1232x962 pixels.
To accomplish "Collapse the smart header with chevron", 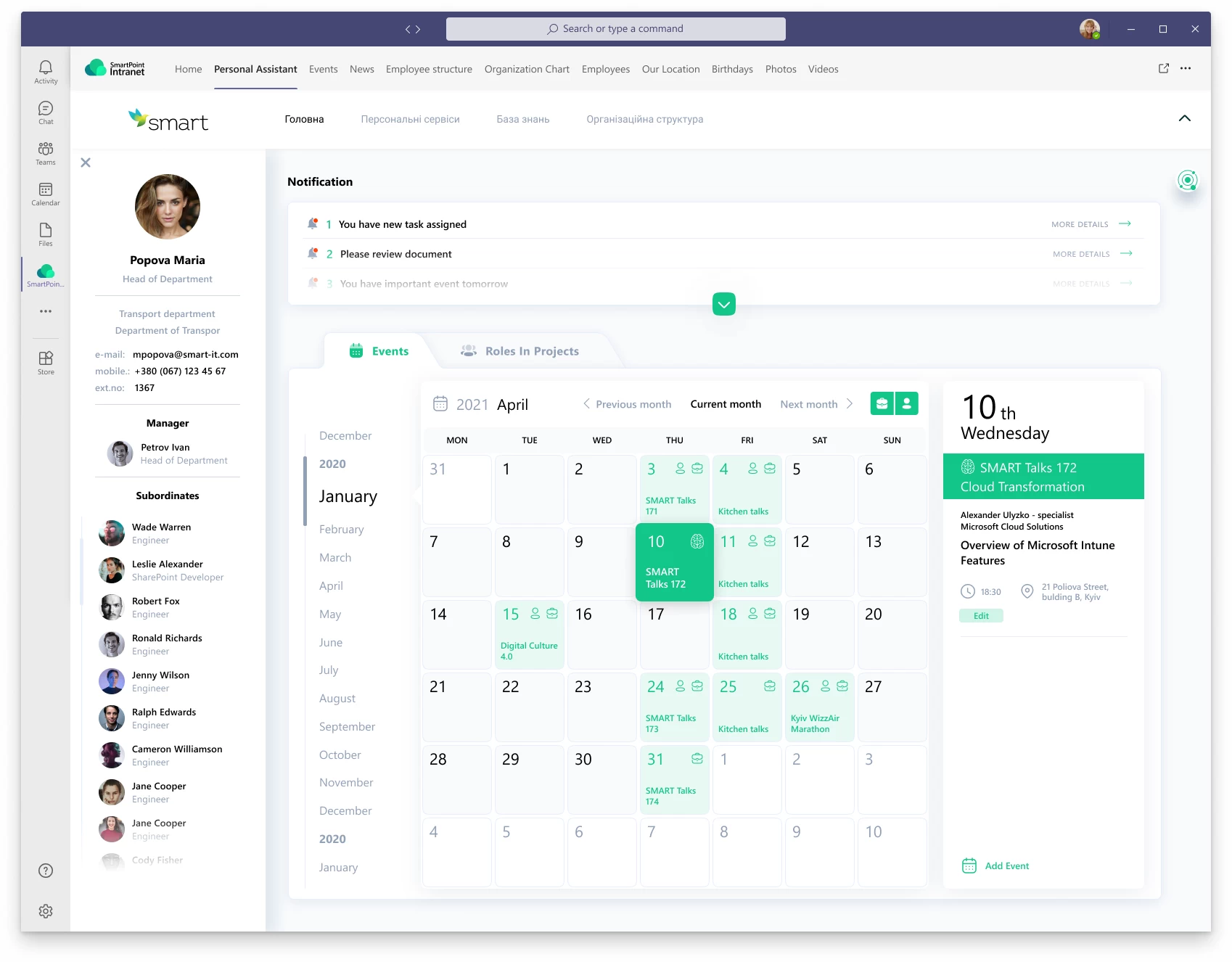I will (x=1184, y=118).
